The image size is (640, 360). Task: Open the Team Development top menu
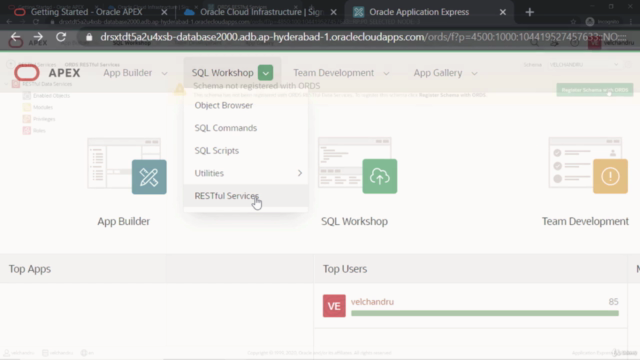(333, 73)
